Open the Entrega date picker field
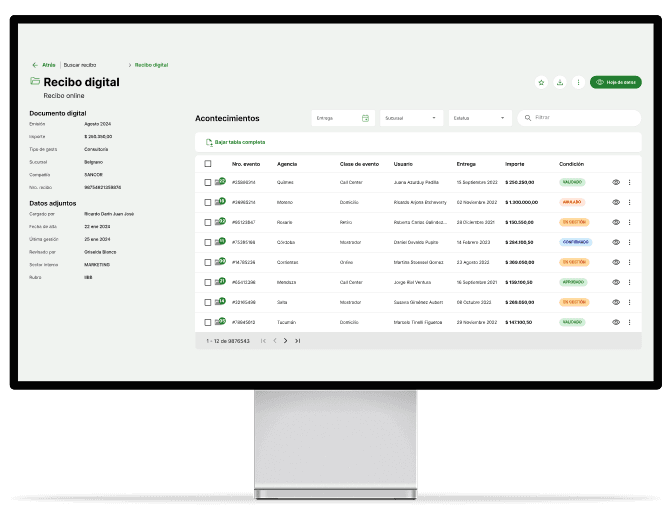The image size is (671, 507). [x=338, y=118]
